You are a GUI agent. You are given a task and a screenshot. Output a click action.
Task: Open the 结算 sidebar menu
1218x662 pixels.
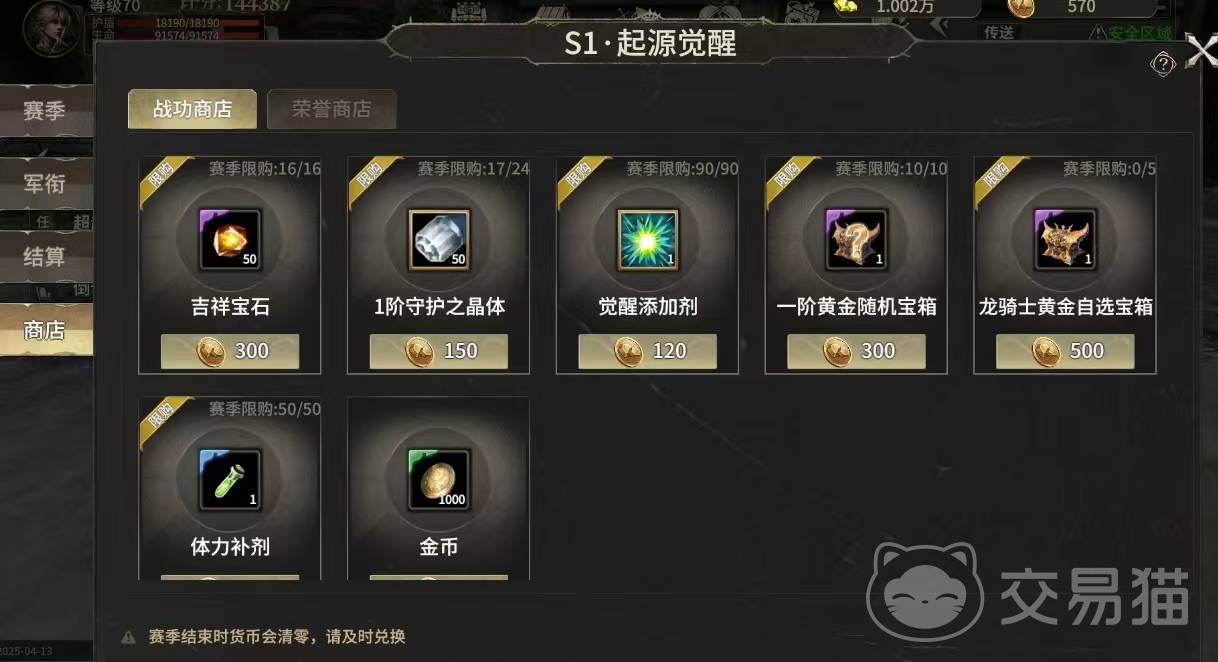pyautogui.click(x=46, y=257)
